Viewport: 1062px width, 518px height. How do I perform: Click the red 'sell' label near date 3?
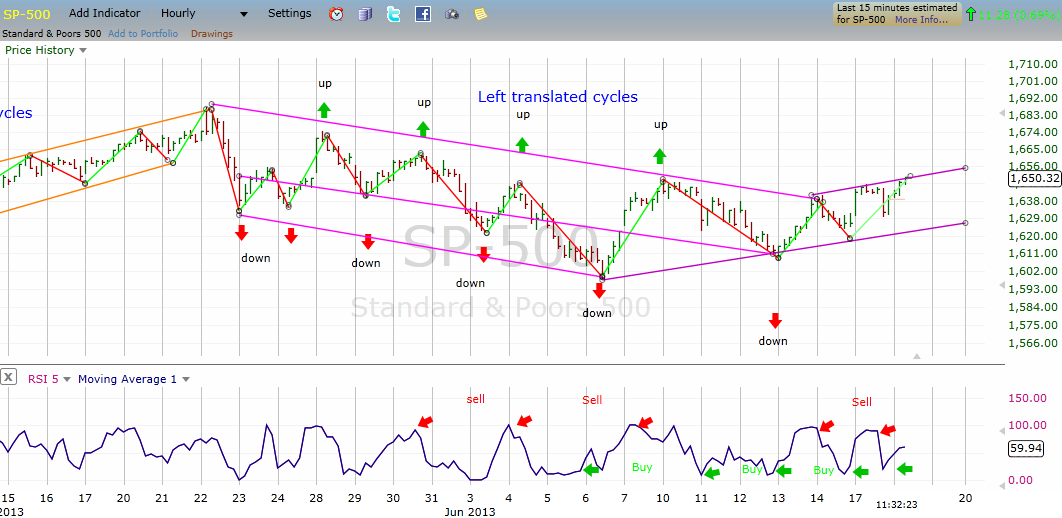click(476, 399)
